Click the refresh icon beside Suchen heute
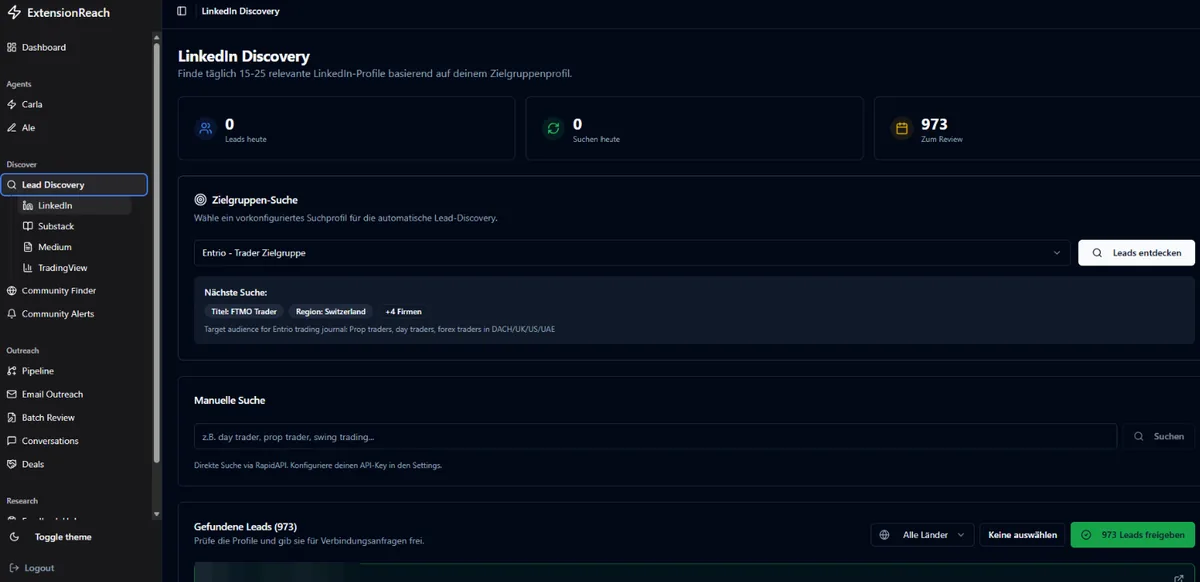 [553, 128]
